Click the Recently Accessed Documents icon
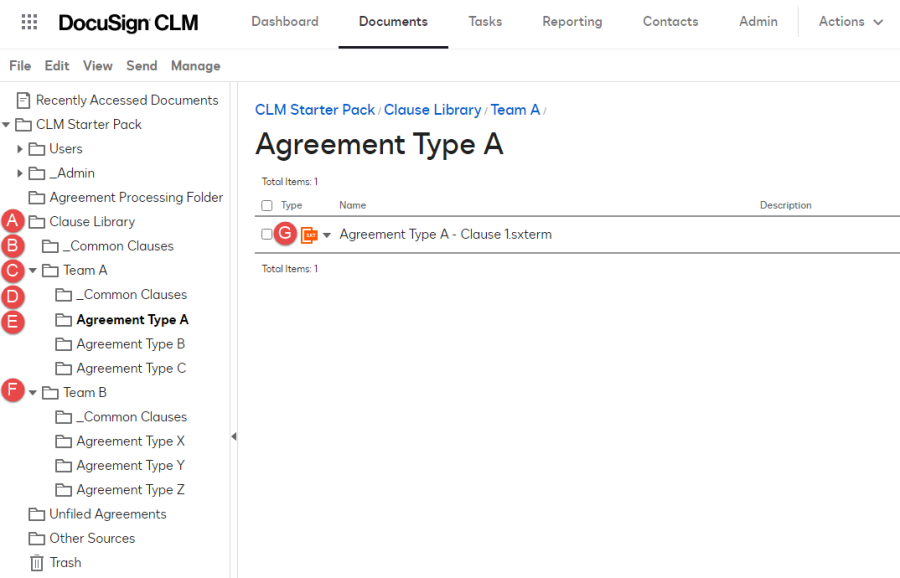900x578 pixels. pos(22,100)
